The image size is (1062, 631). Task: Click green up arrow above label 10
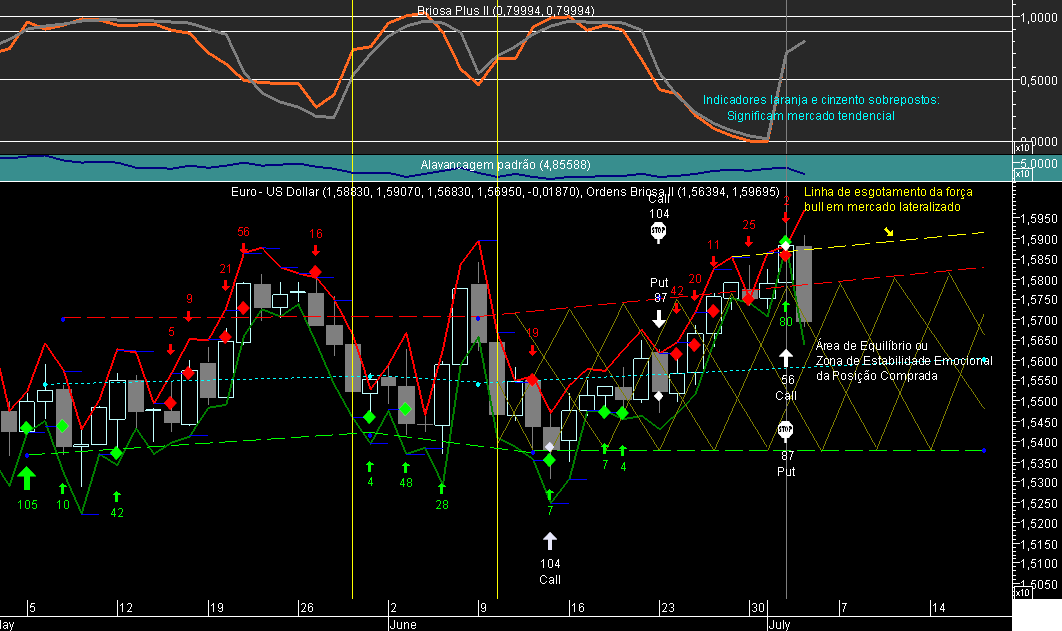click(x=62, y=488)
